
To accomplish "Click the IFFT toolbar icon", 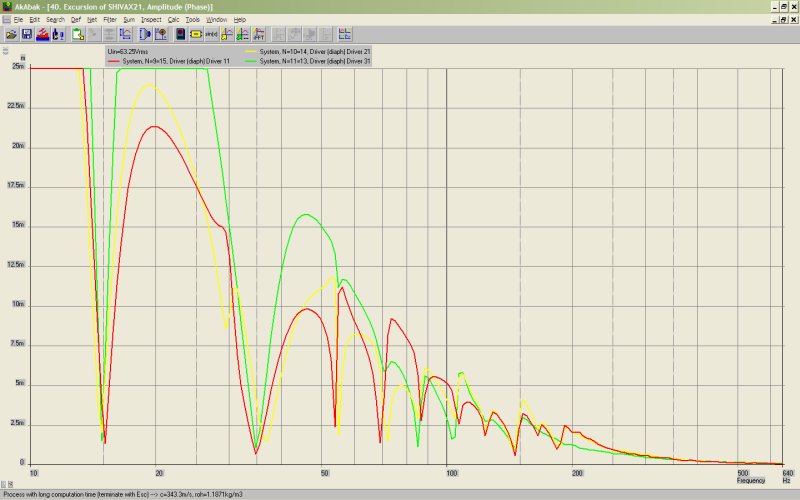I will coord(258,34).
